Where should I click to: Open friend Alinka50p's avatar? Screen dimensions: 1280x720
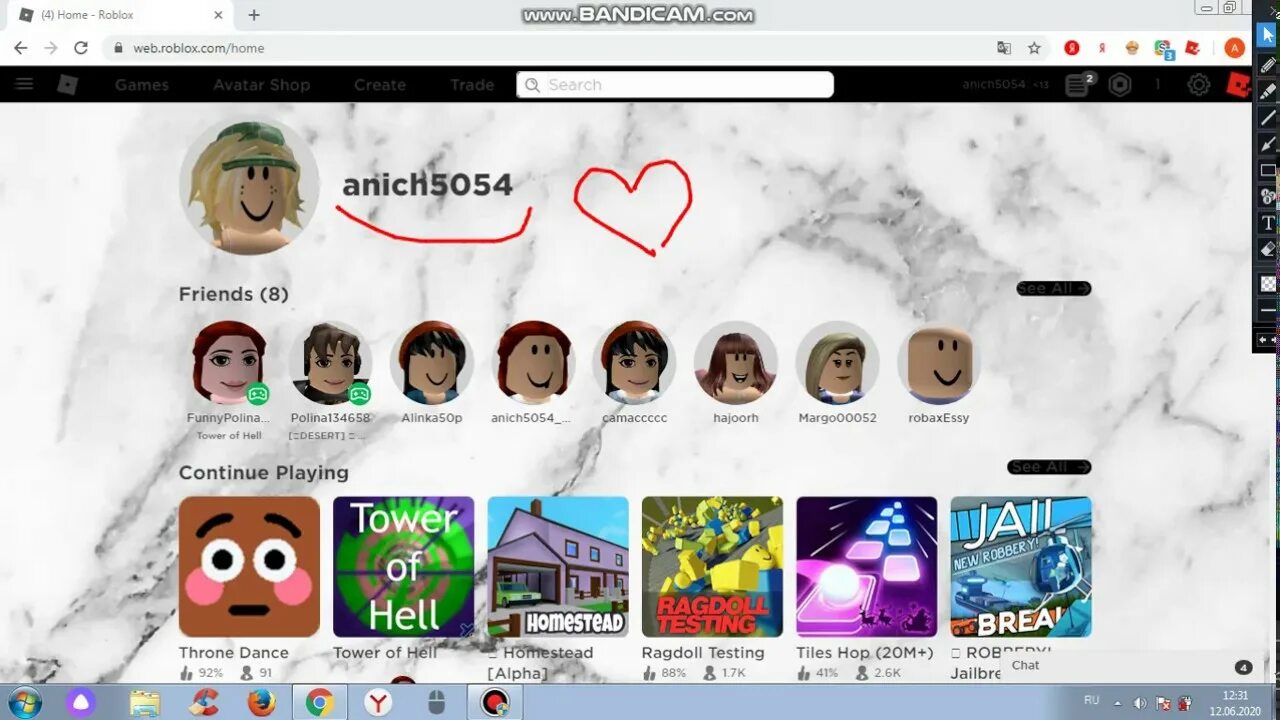coord(432,362)
